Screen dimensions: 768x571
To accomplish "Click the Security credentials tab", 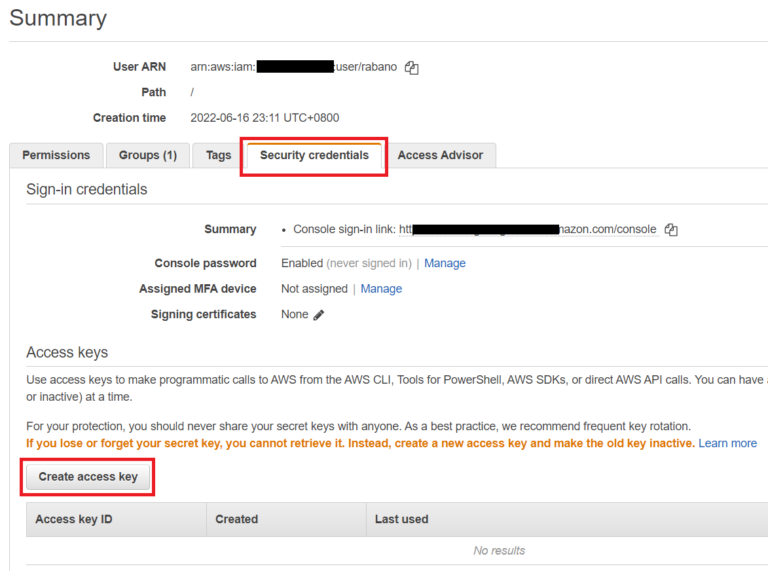I will pos(314,155).
